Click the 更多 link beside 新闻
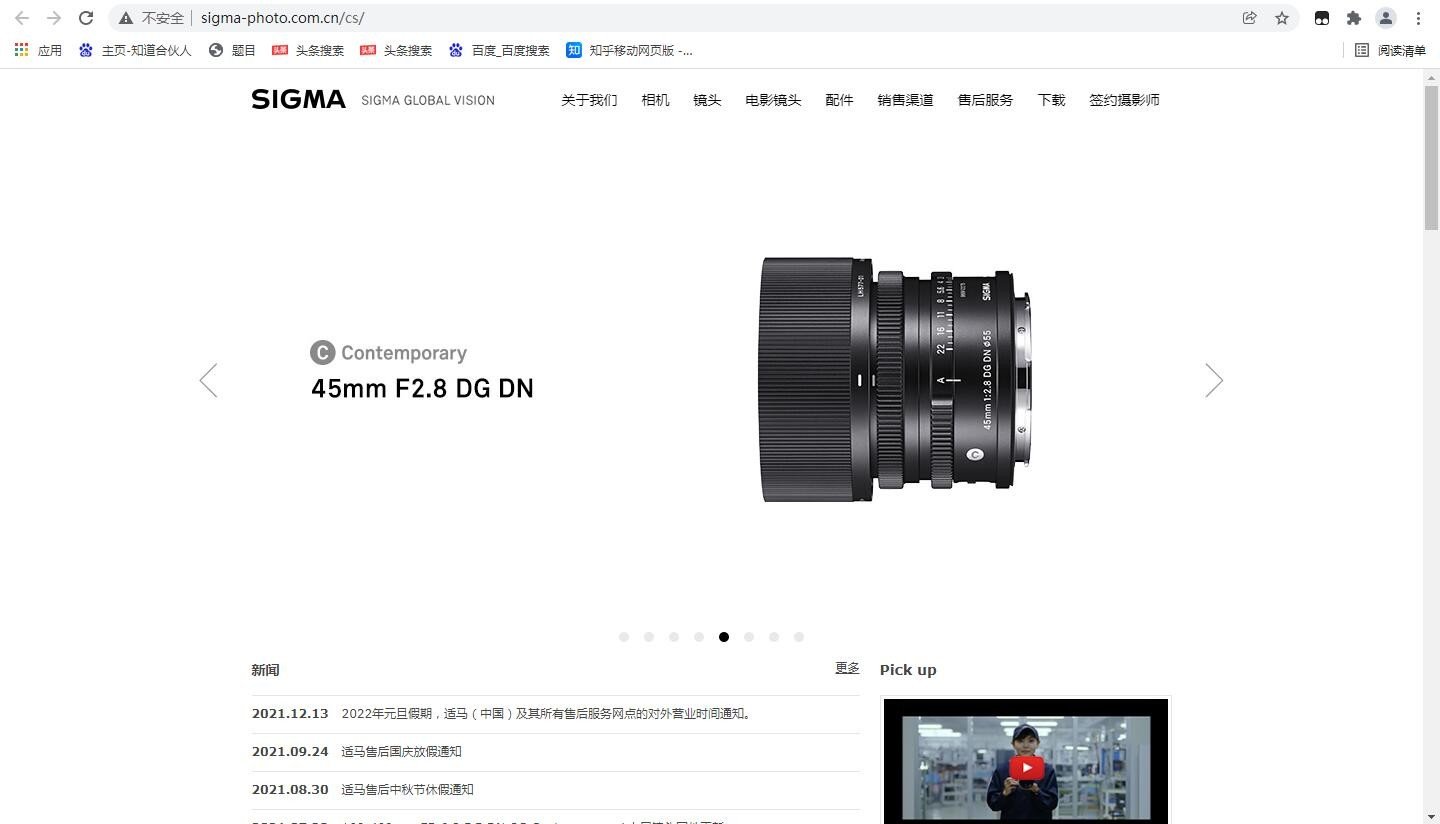Image resolution: width=1440 pixels, height=824 pixels. (x=846, y=669)
